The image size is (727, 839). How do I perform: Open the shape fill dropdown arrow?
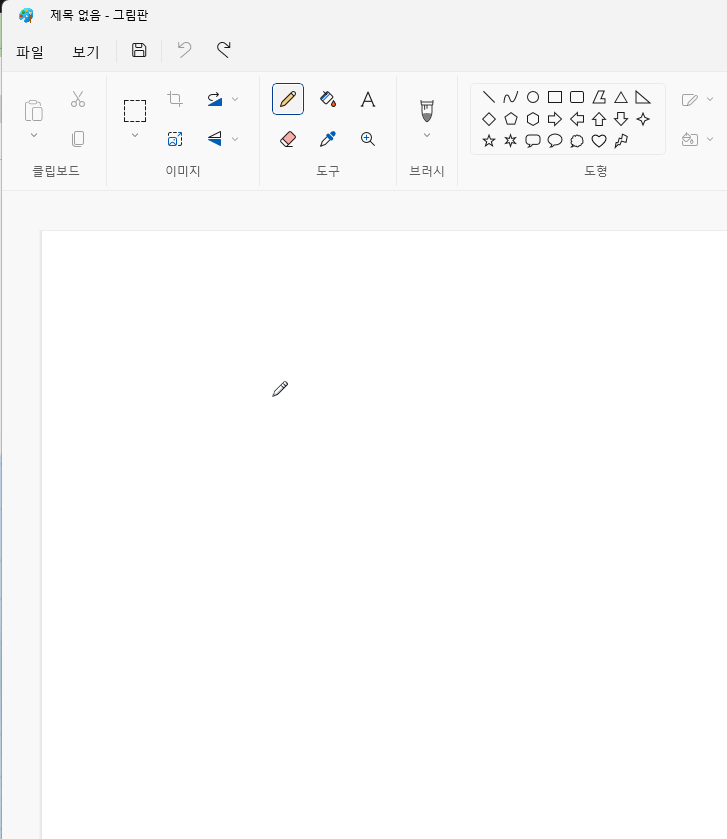pyautogui.click(x=710, y=139)
